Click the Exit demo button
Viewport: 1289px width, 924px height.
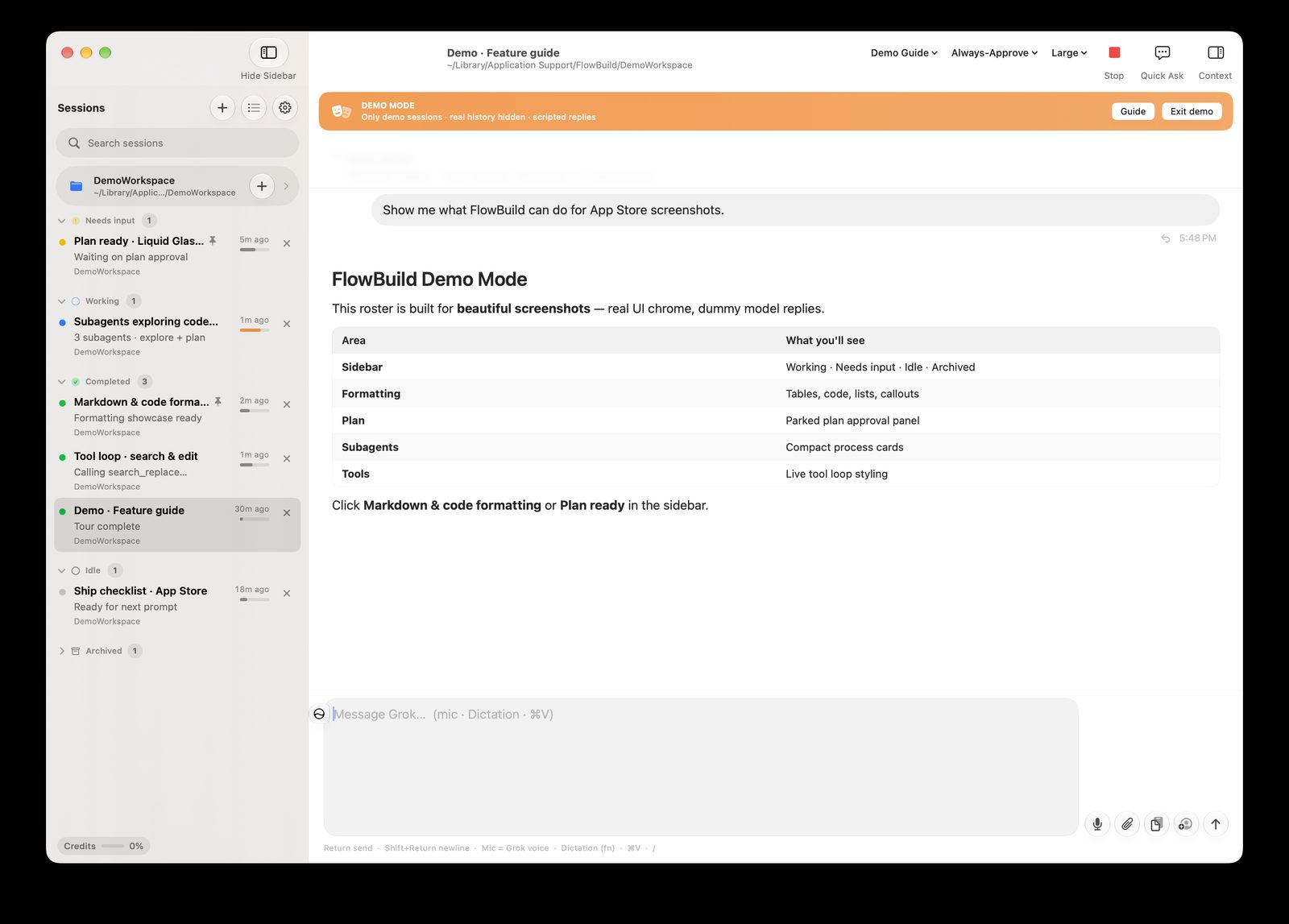[1192, 111]
